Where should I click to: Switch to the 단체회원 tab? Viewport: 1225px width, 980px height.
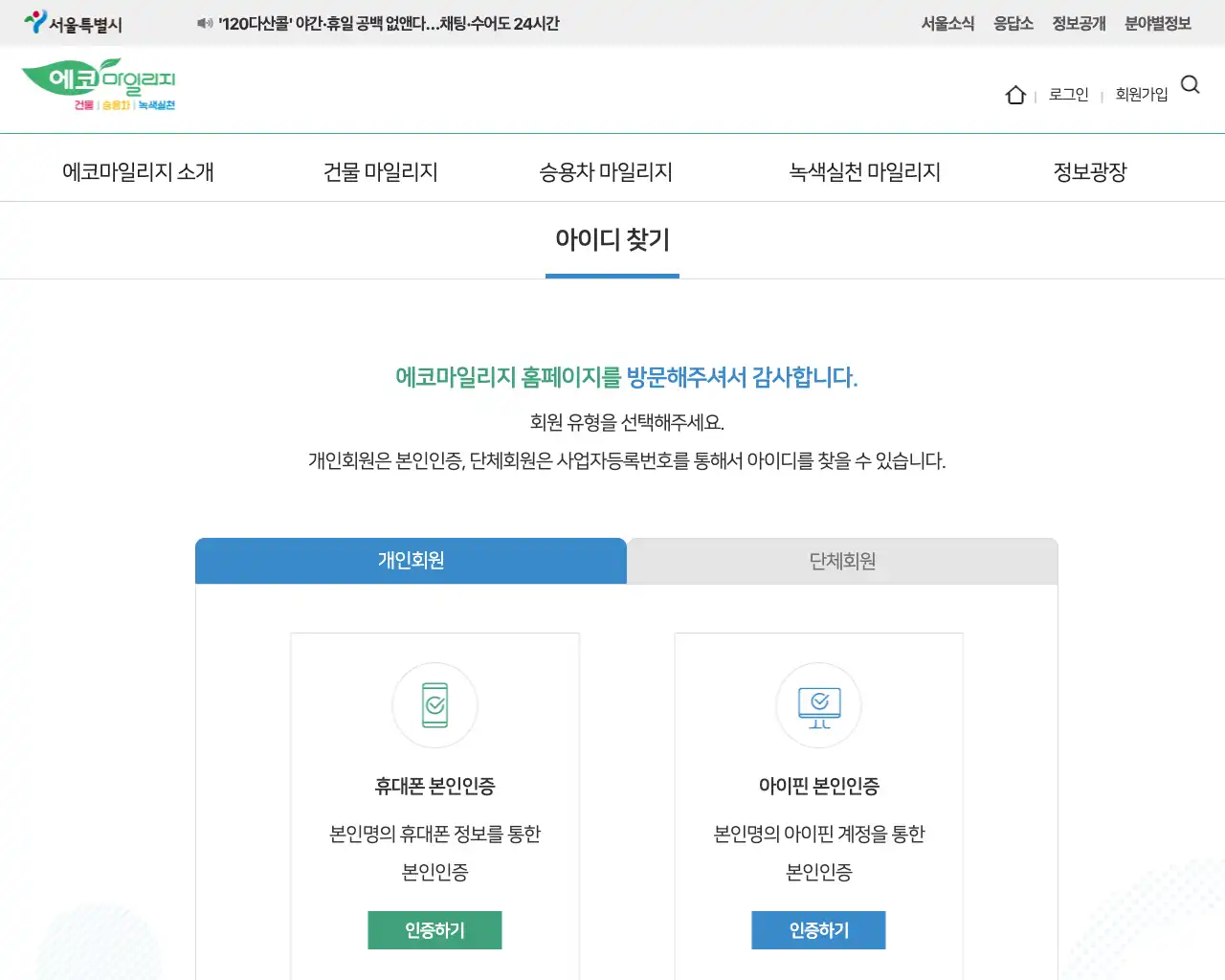tap(843, 561)
